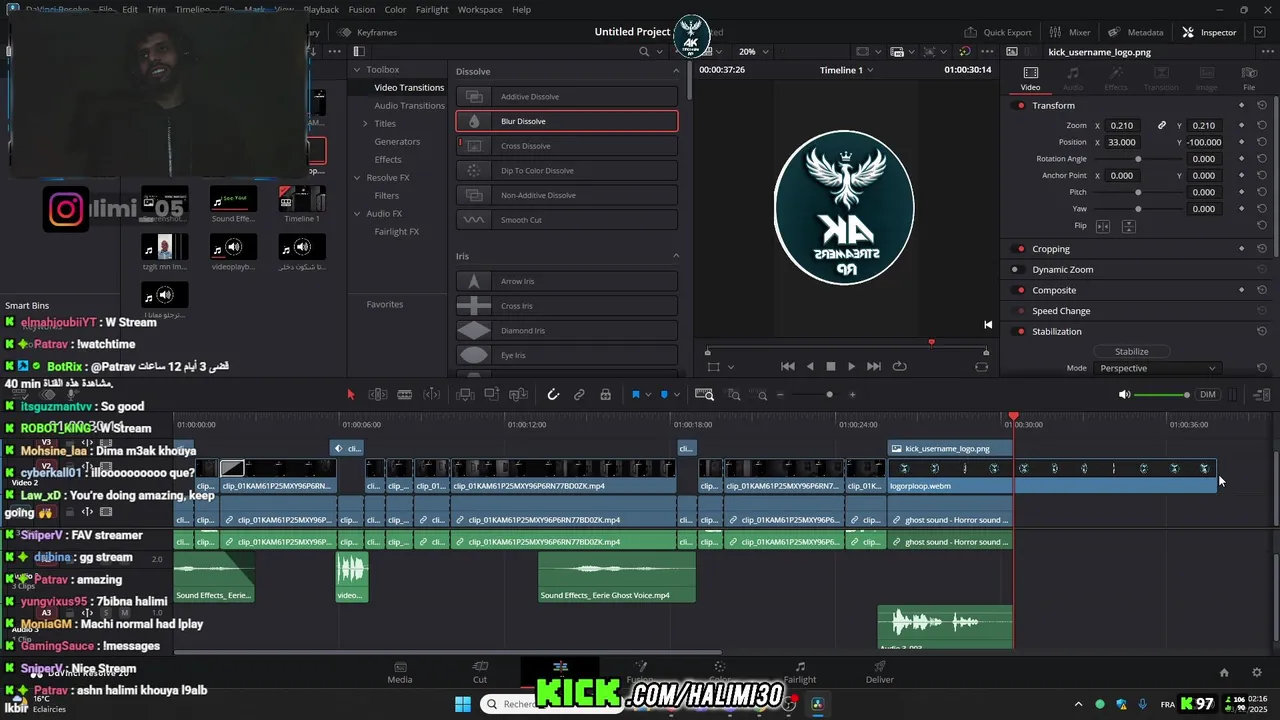The image size is (1280, 720).
Task: Click the Stabilize button
Action: pos(1131,352)
